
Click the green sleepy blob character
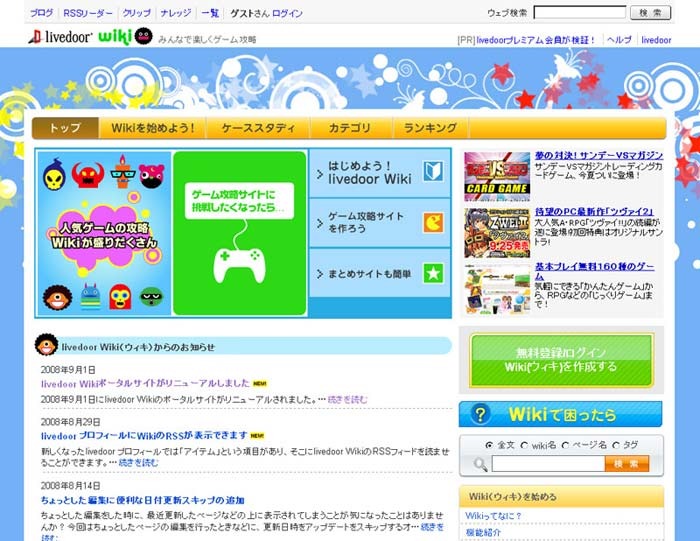[x=152, y=297]
